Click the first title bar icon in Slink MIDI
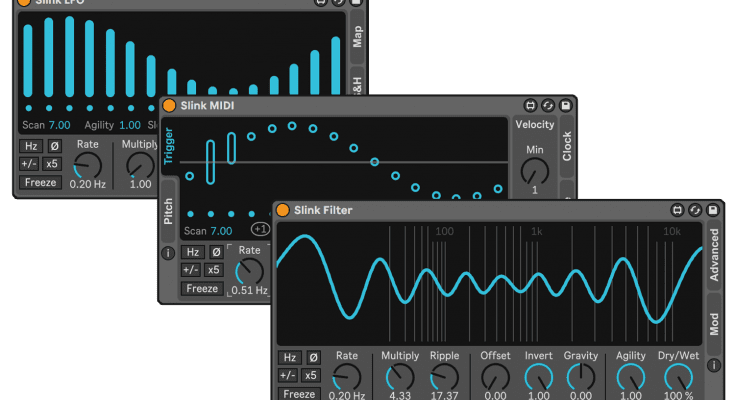Image resolution: width=735 pixels, height=400 pixels. (530, 106)
